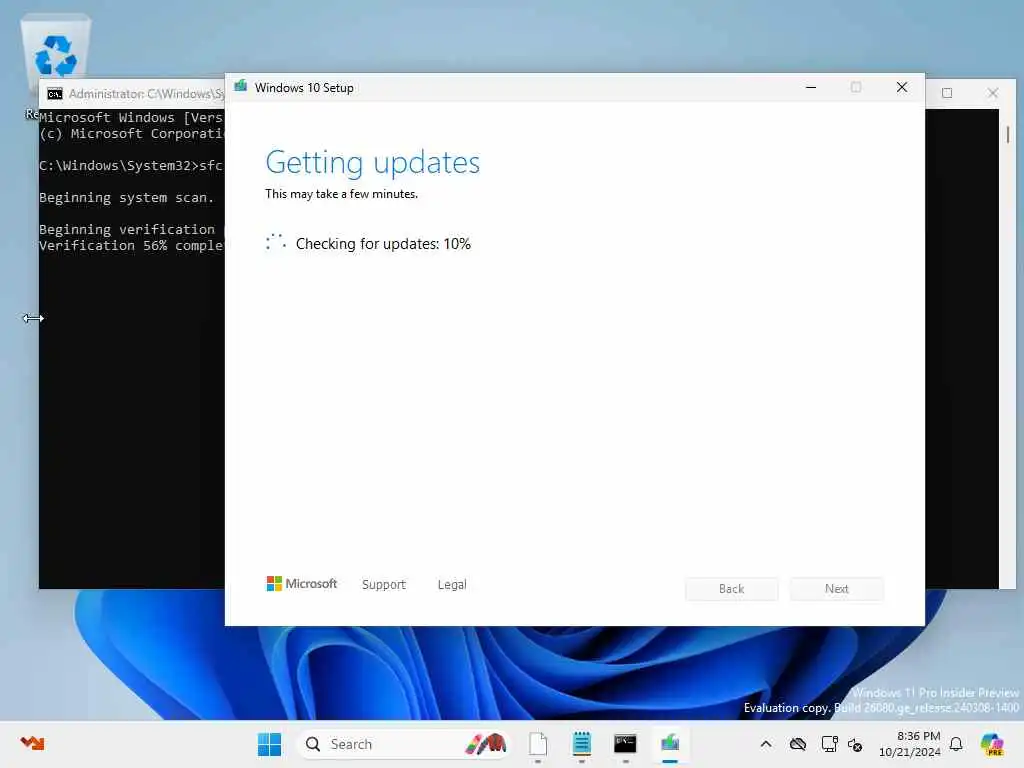
Task: Click the Windows 10 Setup title icon
Action: pyautogui.click(x=240, y=87)
